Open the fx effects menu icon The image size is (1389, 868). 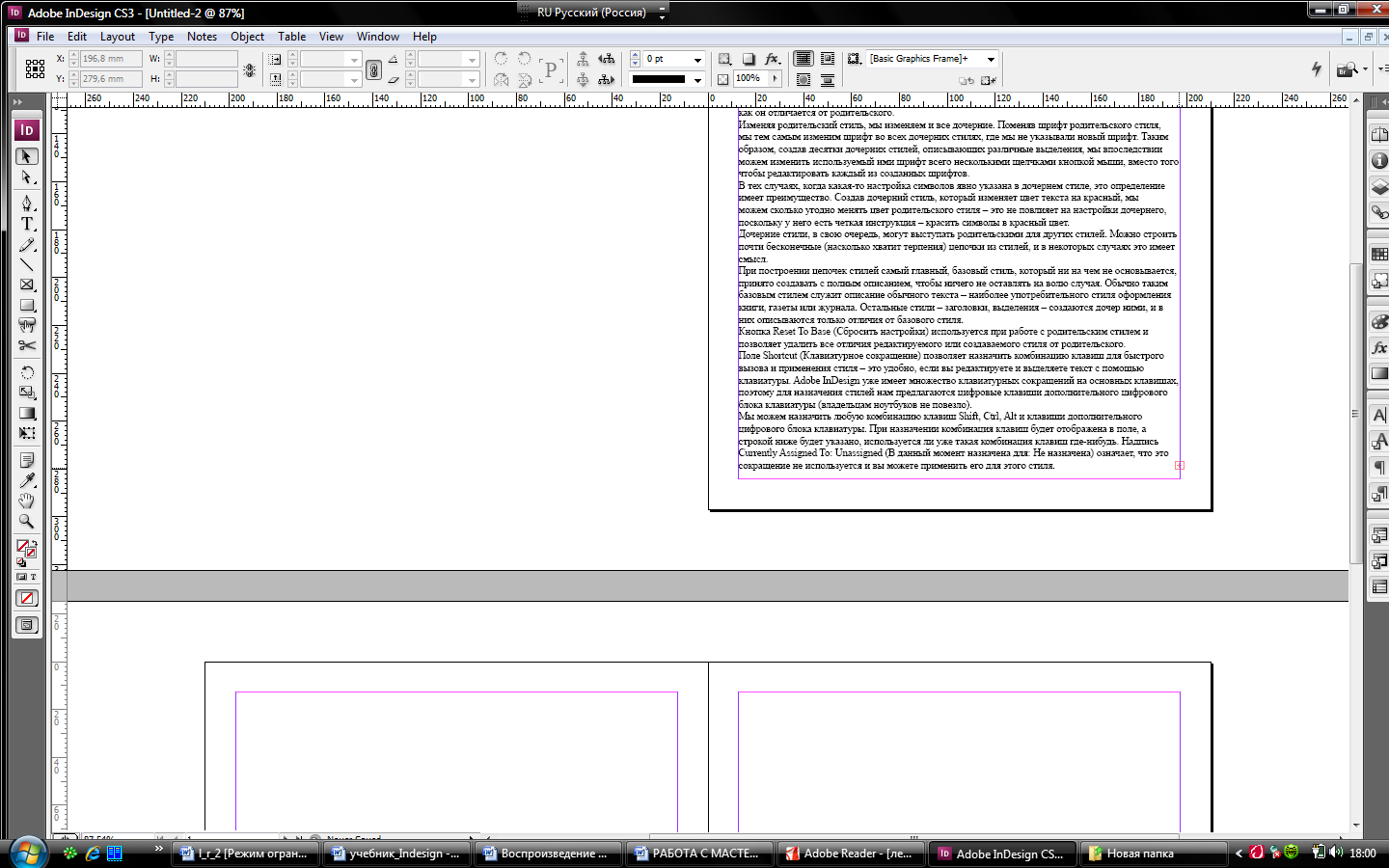click(x=772, y=59)
